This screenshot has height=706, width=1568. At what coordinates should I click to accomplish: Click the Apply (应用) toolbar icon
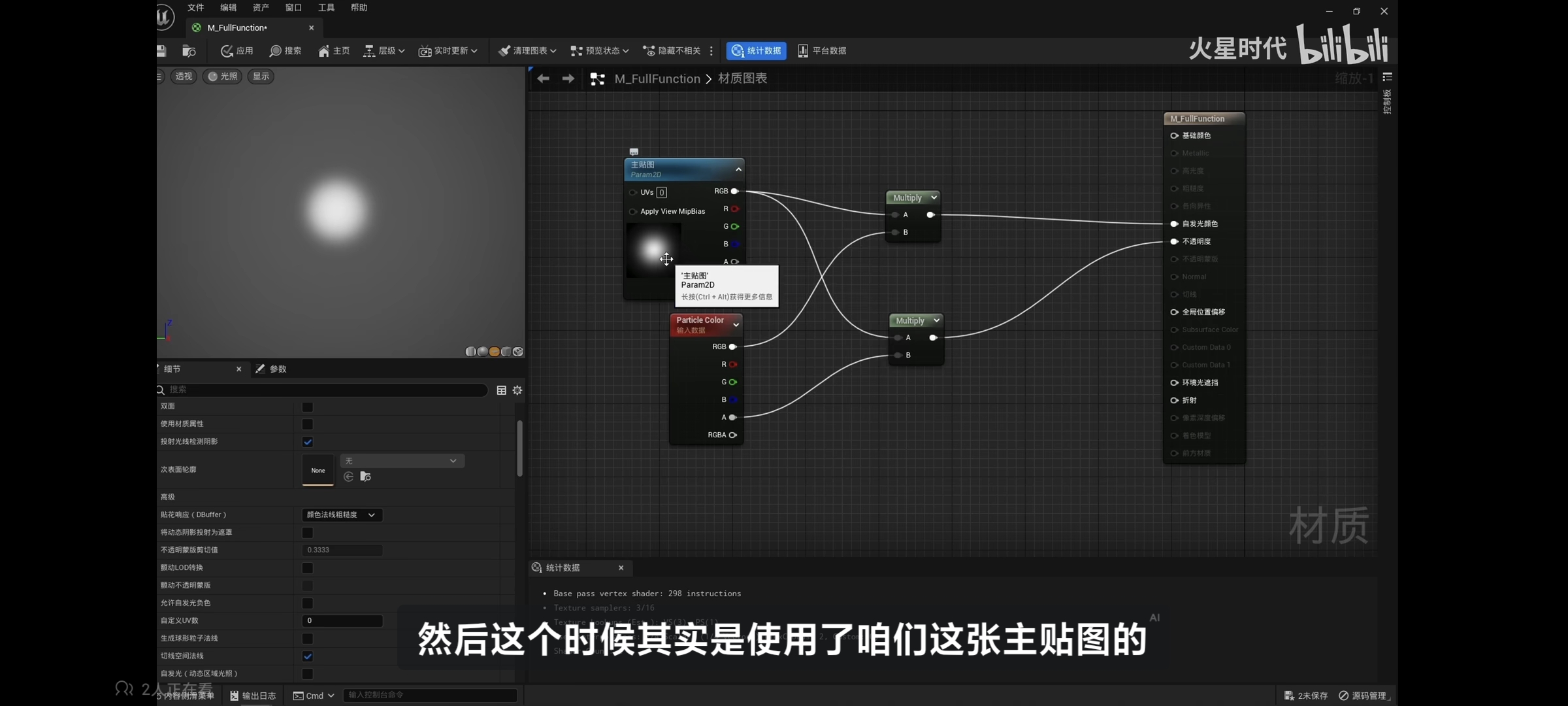click(227, 51)
